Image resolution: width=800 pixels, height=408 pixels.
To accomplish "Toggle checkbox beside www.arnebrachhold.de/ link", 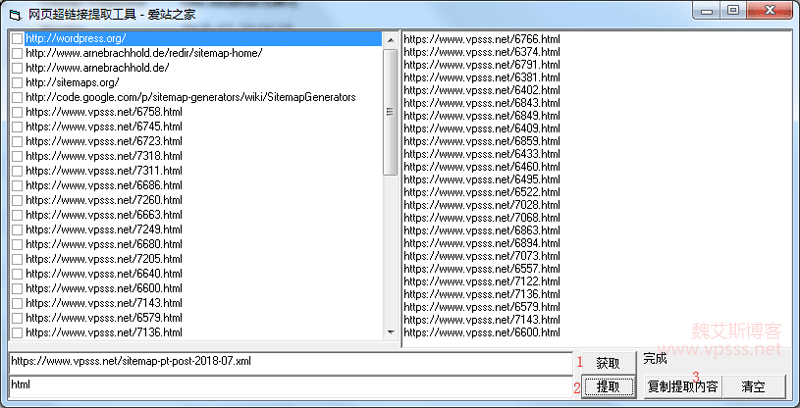I will click(17, 68).
